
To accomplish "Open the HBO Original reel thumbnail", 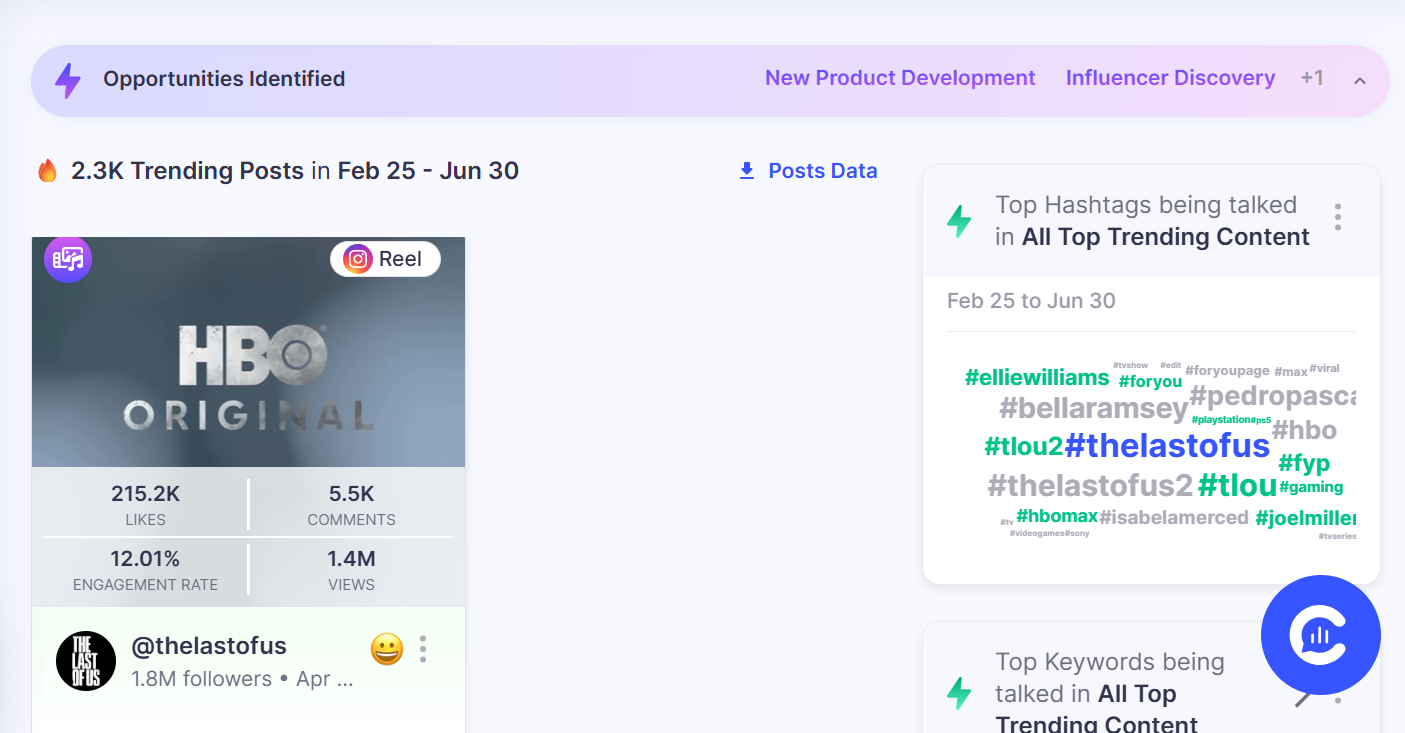I will 248,352.
